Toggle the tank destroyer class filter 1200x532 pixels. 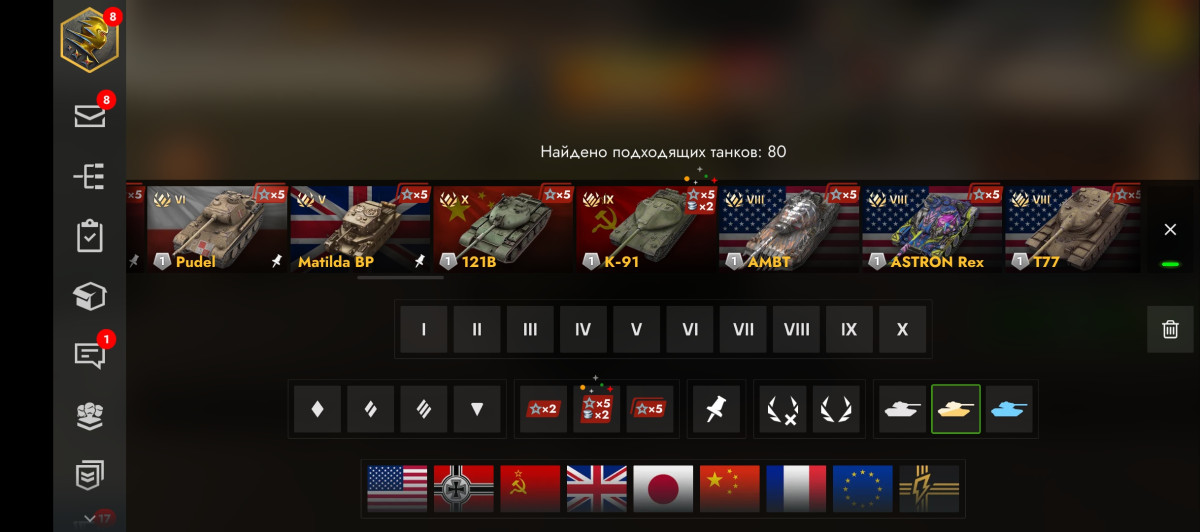point(477,409)
